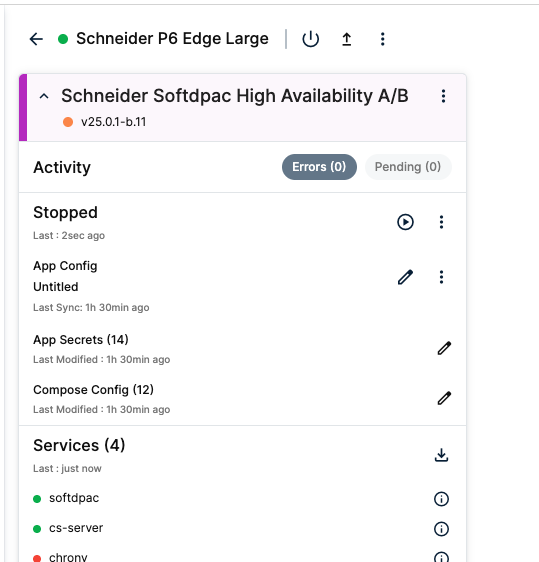Edit the App Config with pencil icon

pos(405,277)
